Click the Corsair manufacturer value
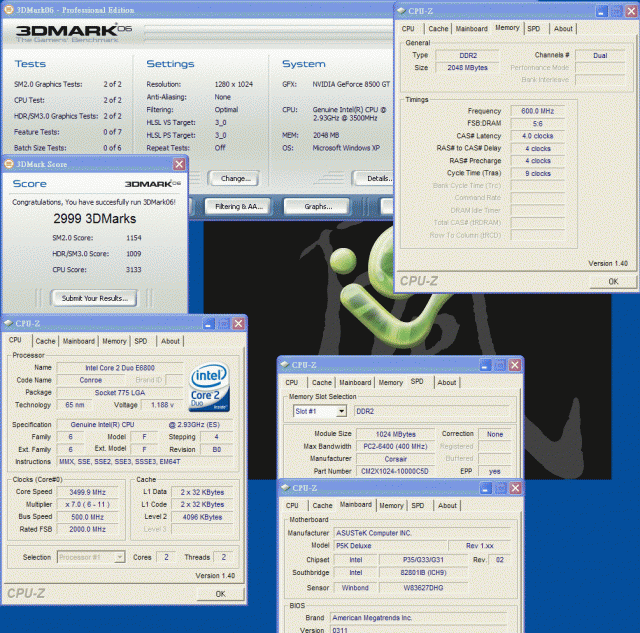 coord(395,459)
